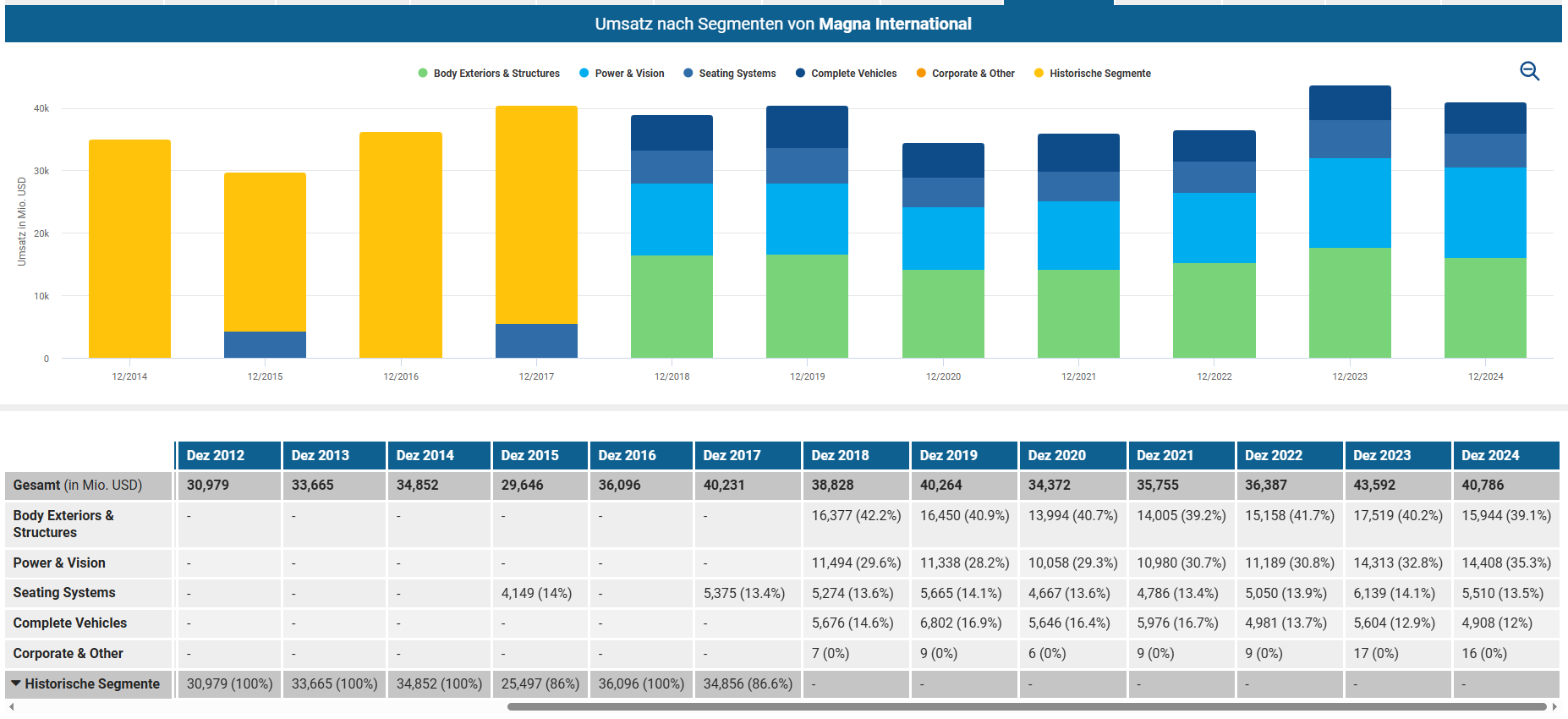Click the light blue segment of 12/2024 bar
The height and width of the screenshot is (719, 1568).
tap(1484, 212)
